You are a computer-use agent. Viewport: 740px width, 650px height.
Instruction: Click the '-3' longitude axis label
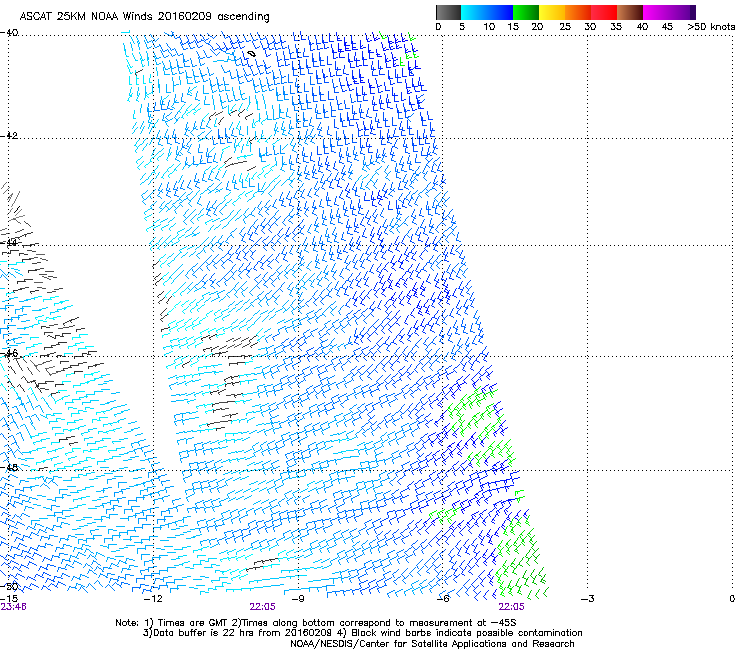[x=588, y=599]
